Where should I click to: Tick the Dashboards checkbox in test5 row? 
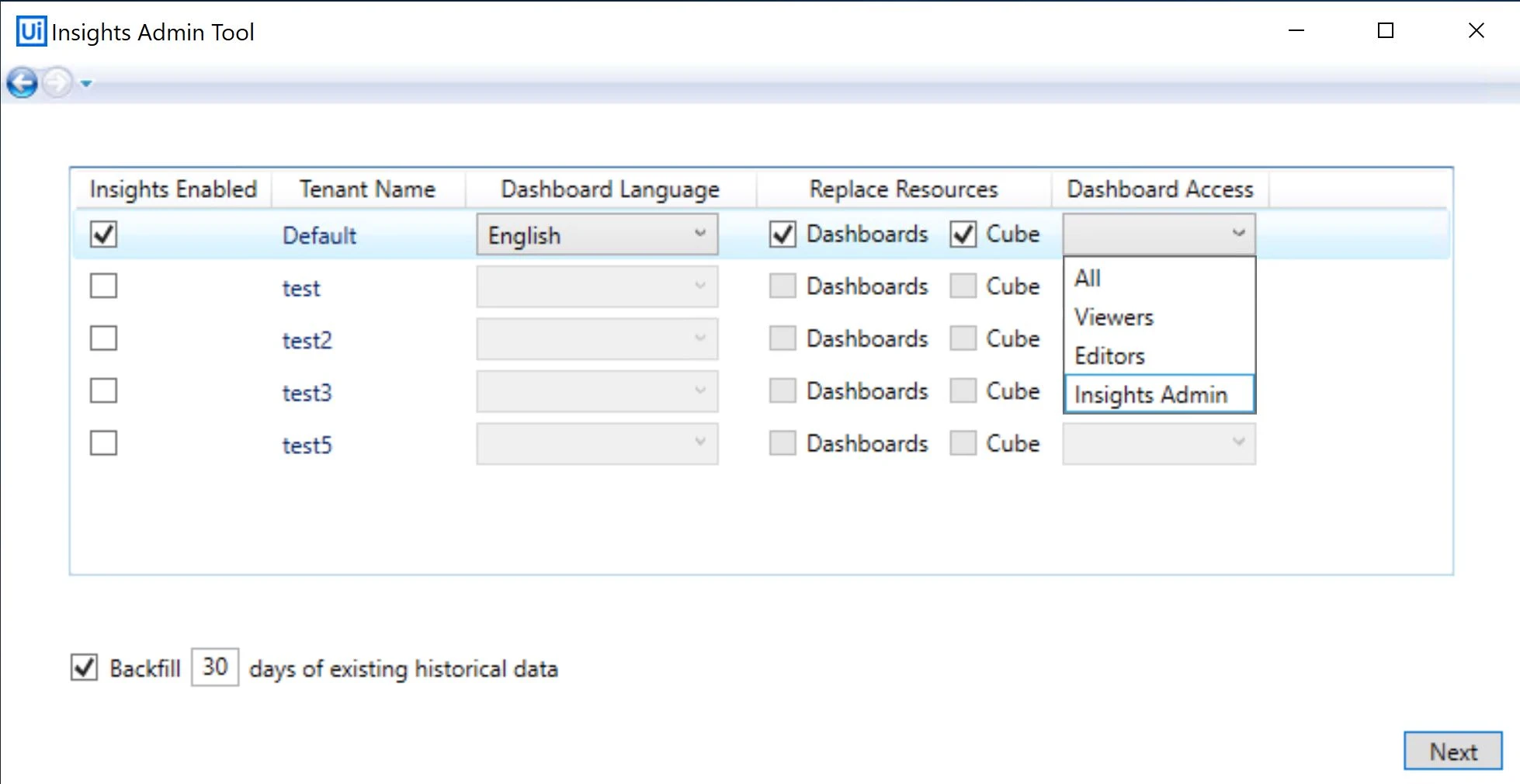tap(783, 443)
